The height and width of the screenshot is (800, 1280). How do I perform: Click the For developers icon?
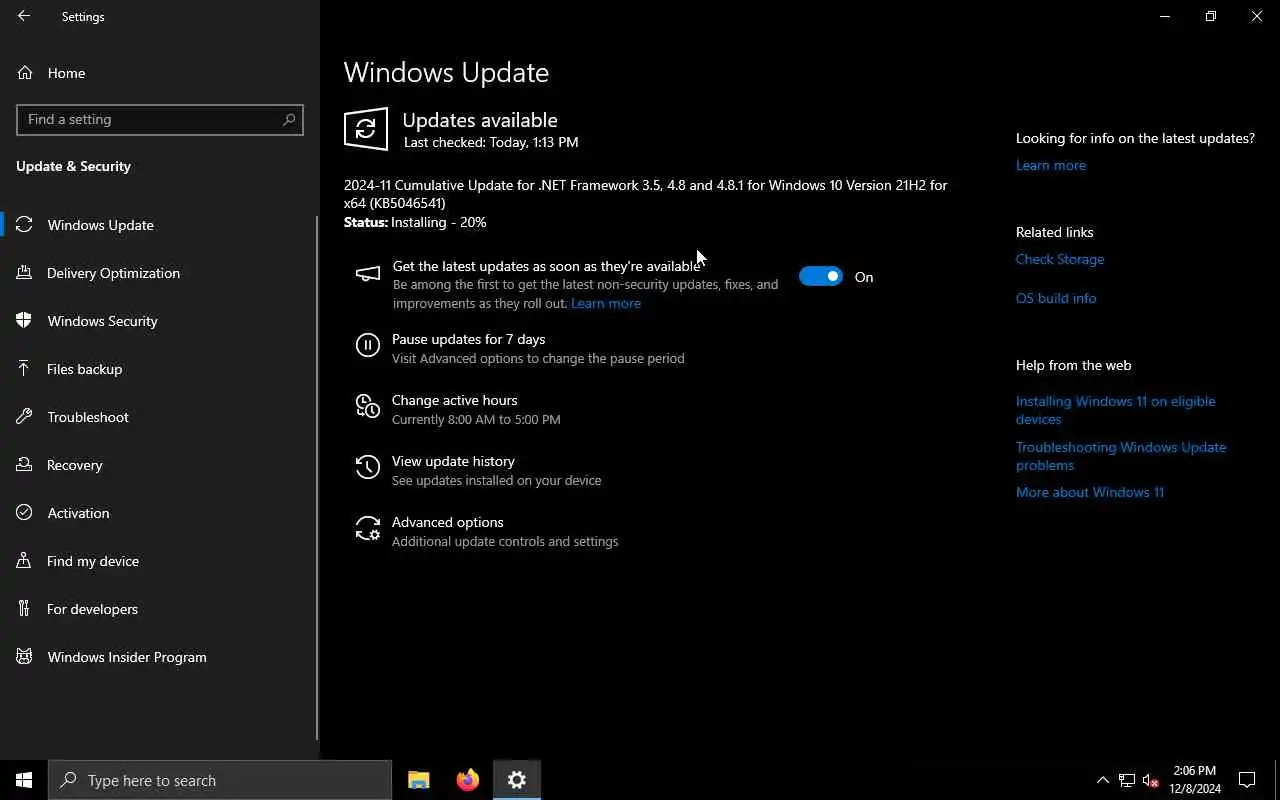click(25, 609)
